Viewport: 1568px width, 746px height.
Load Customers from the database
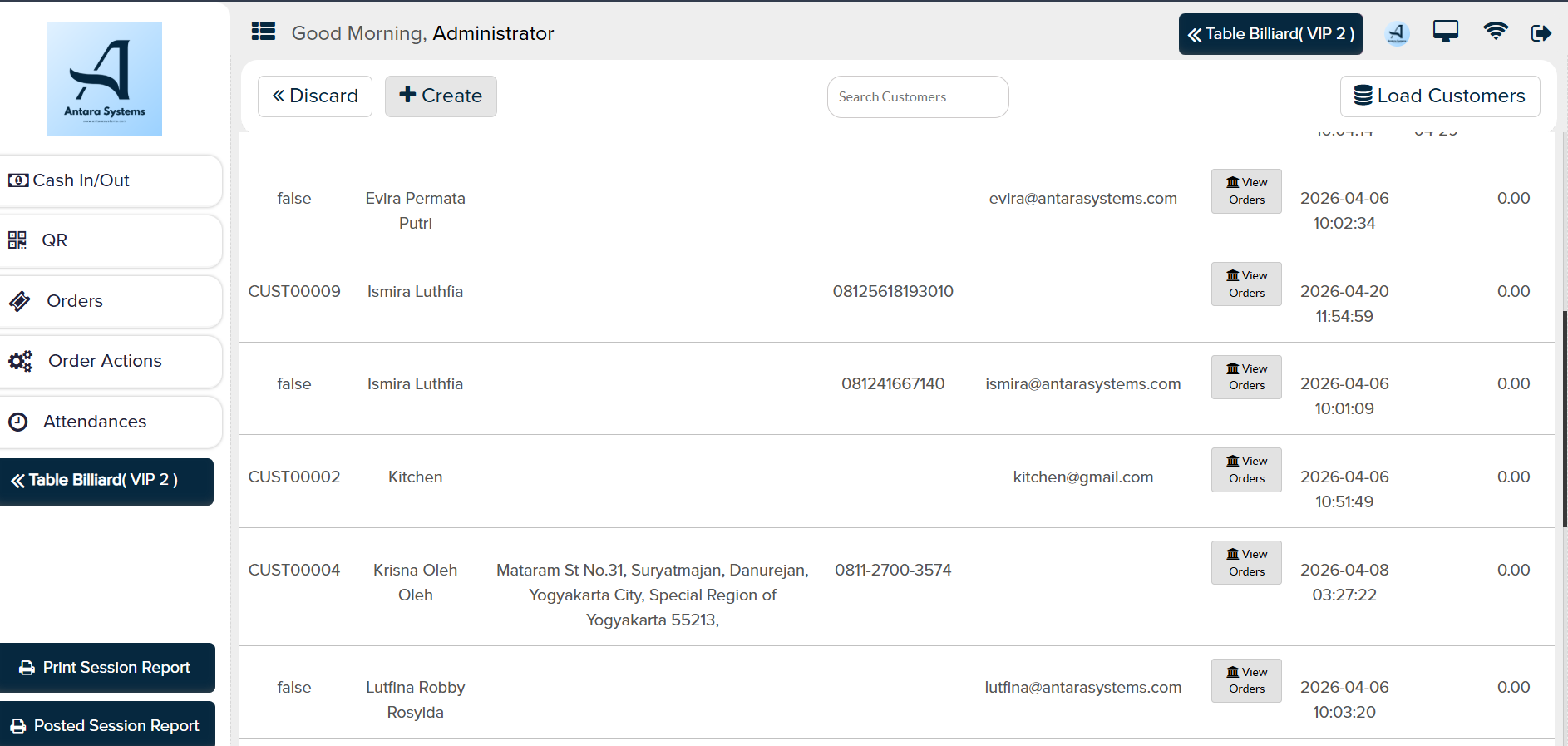(1440, 96)
